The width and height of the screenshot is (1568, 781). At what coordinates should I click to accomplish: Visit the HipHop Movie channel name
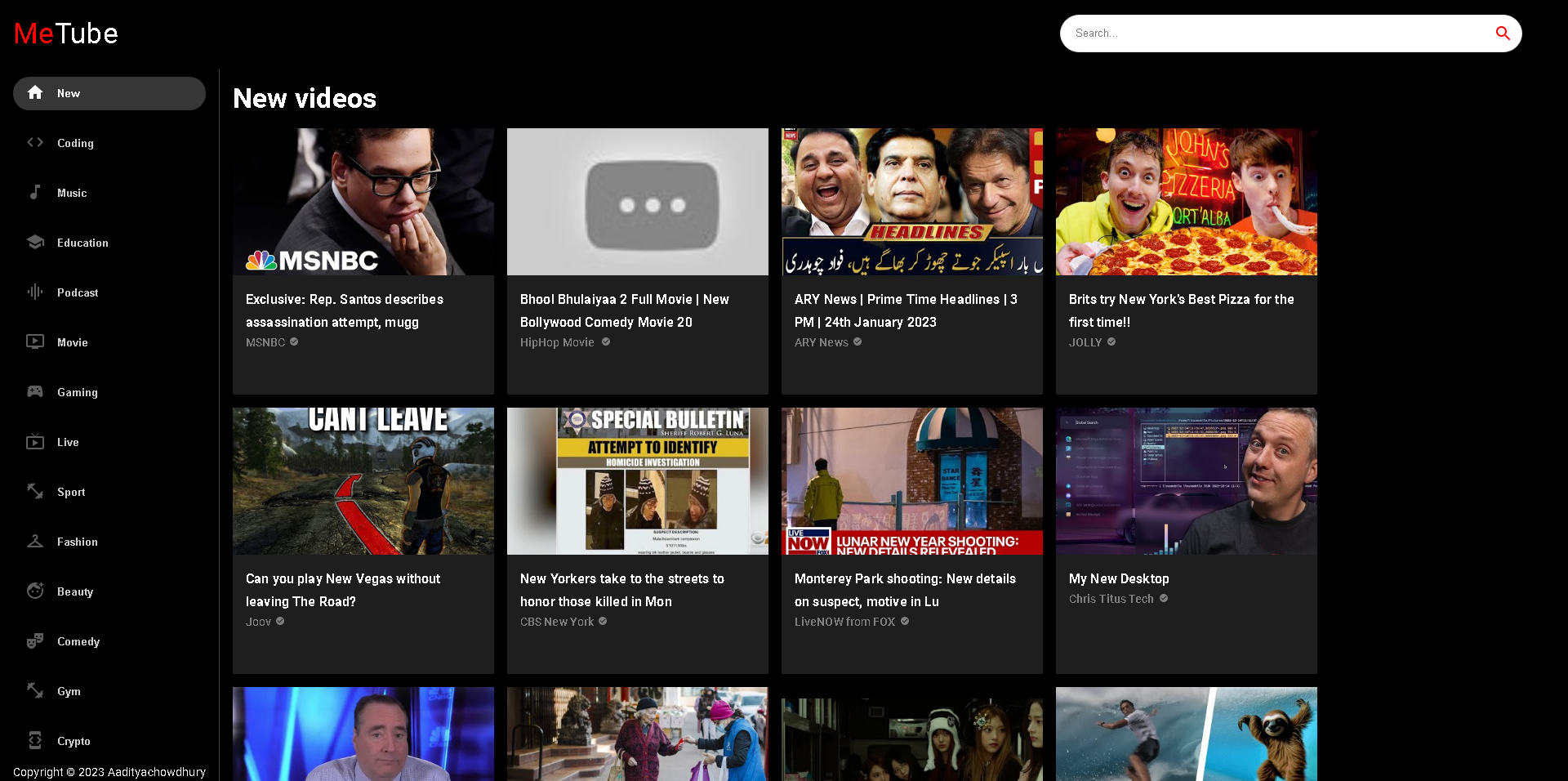tap(557, 342)
